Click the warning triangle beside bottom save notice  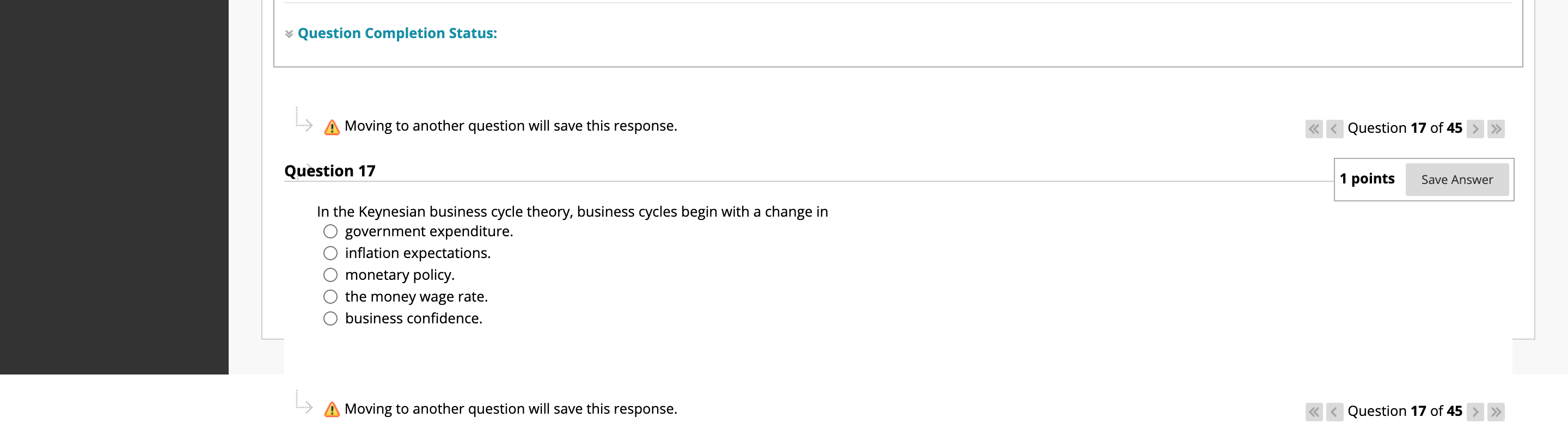tap(331, 408)
